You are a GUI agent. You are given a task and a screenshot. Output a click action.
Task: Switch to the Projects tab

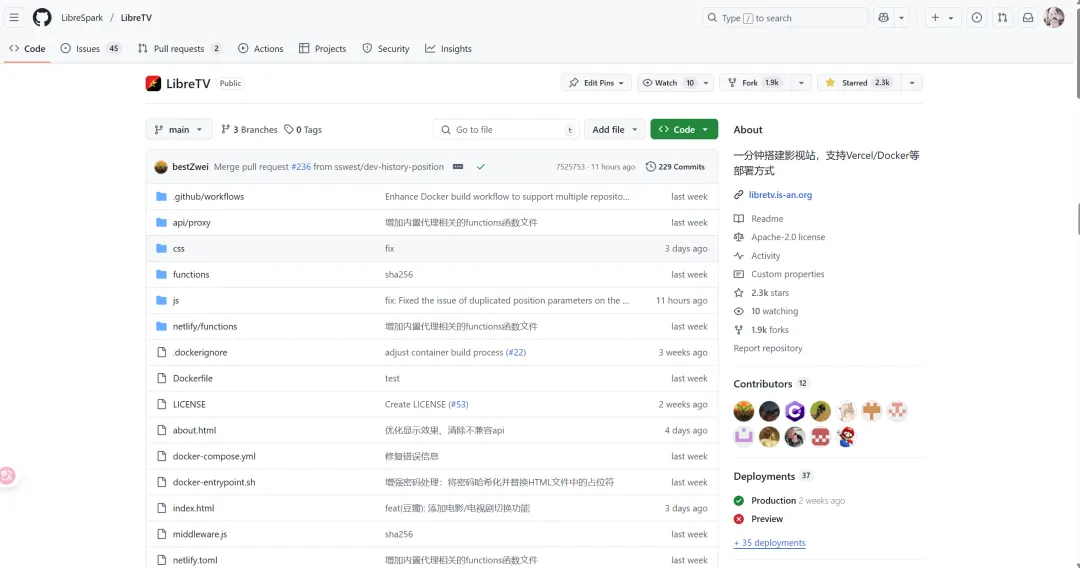click(322, 48)
